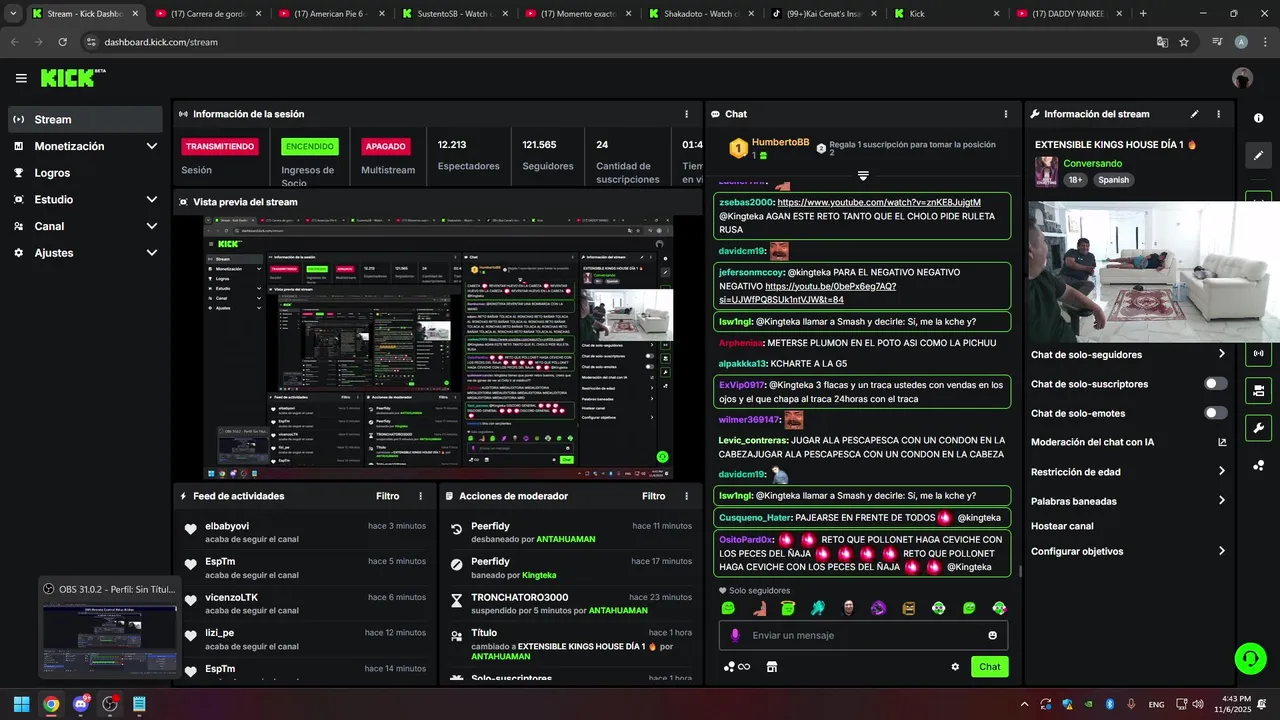Open the options menu of Información de la sesión

(686, 114)
